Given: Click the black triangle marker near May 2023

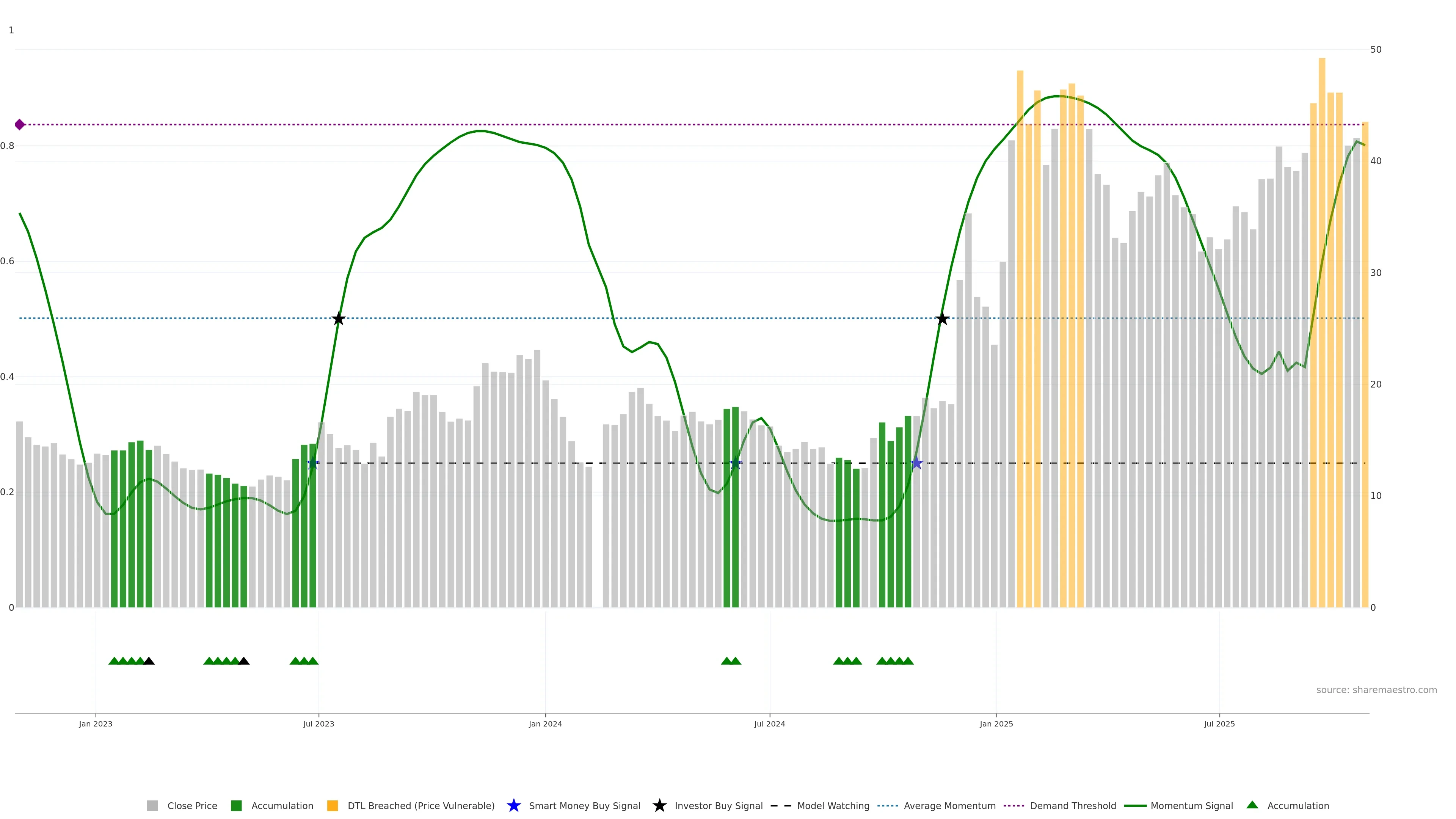Looking at the screenshot, I should pyautogui.click(x=243, y=661).
